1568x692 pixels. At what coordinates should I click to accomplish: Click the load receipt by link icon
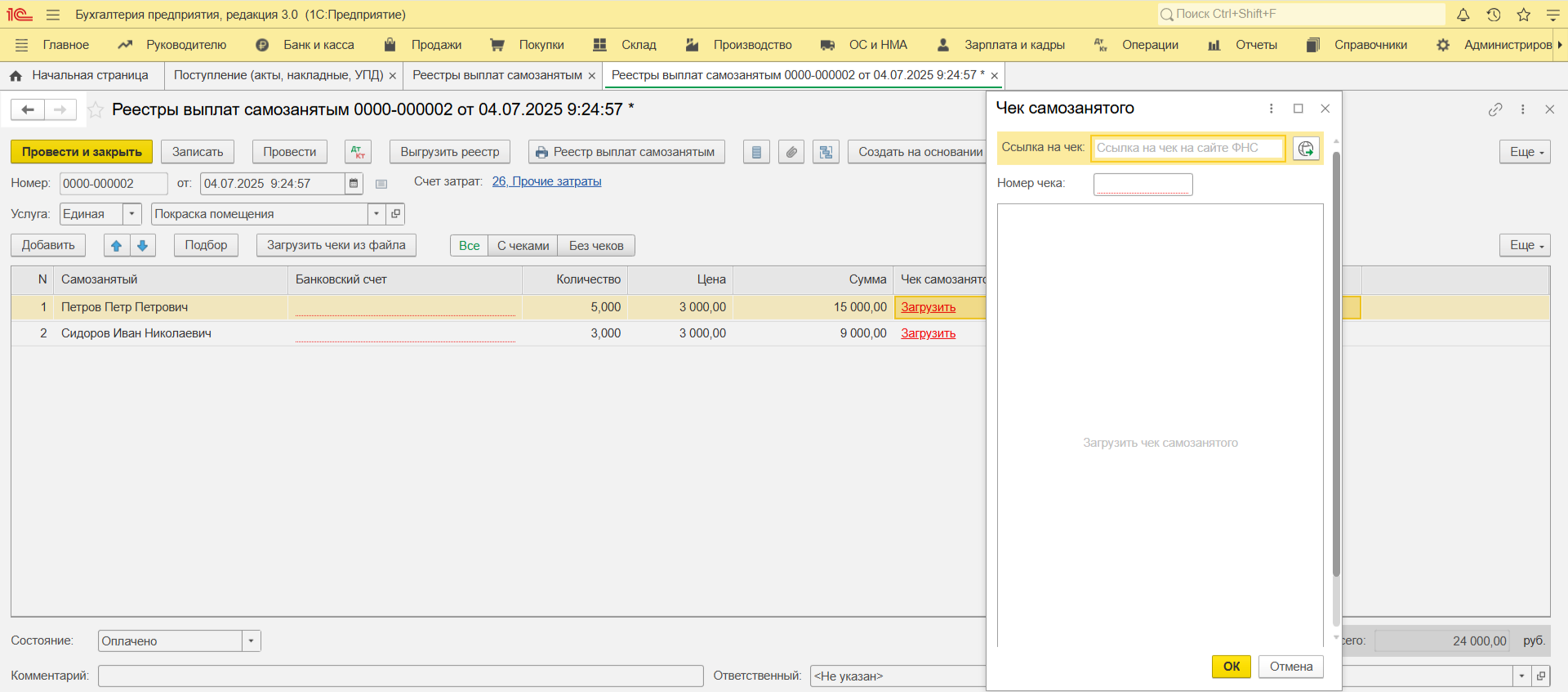[1306, 148]
